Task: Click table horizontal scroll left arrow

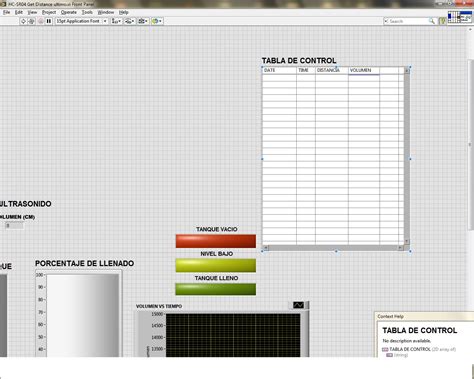Action: (266, 248)
